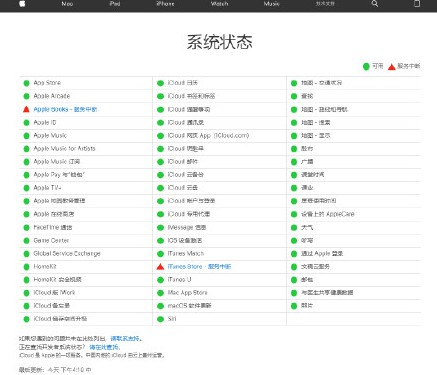
Task: Click the "通过 Apple 登录" row text
Action: pyautogui.click(x=322, y=253)
